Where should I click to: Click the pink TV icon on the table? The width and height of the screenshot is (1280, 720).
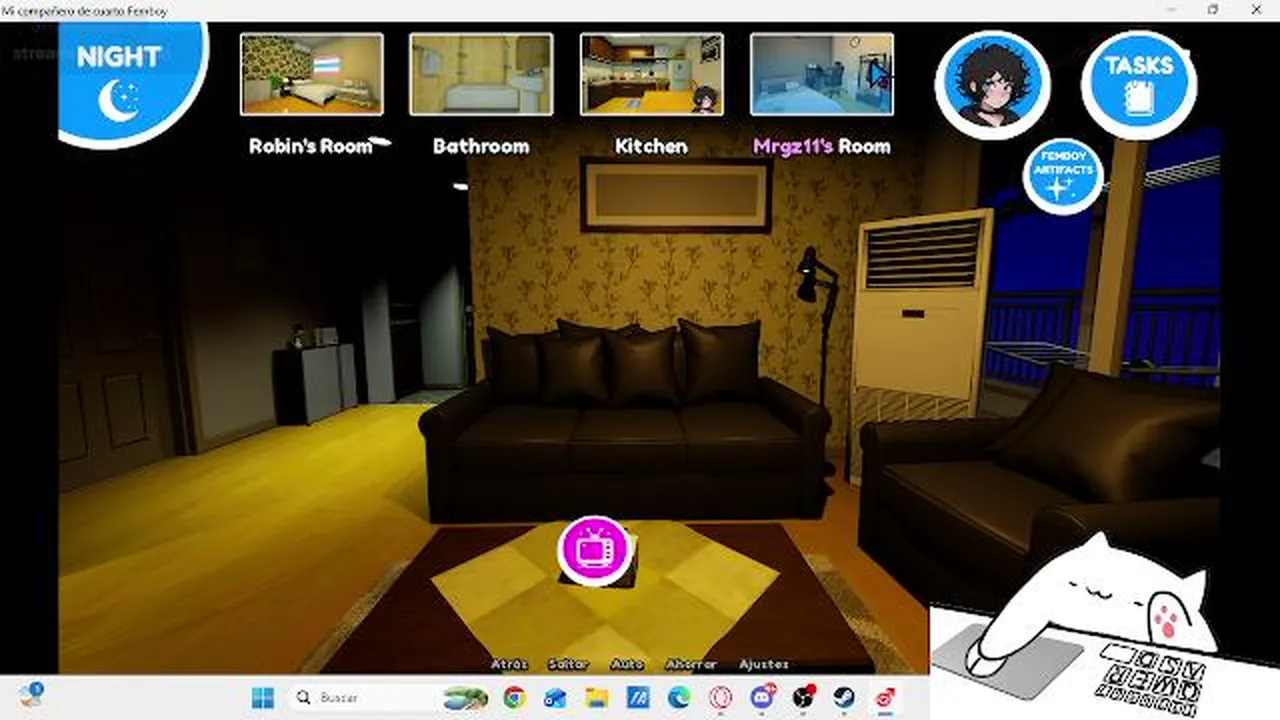coord(596,549)
